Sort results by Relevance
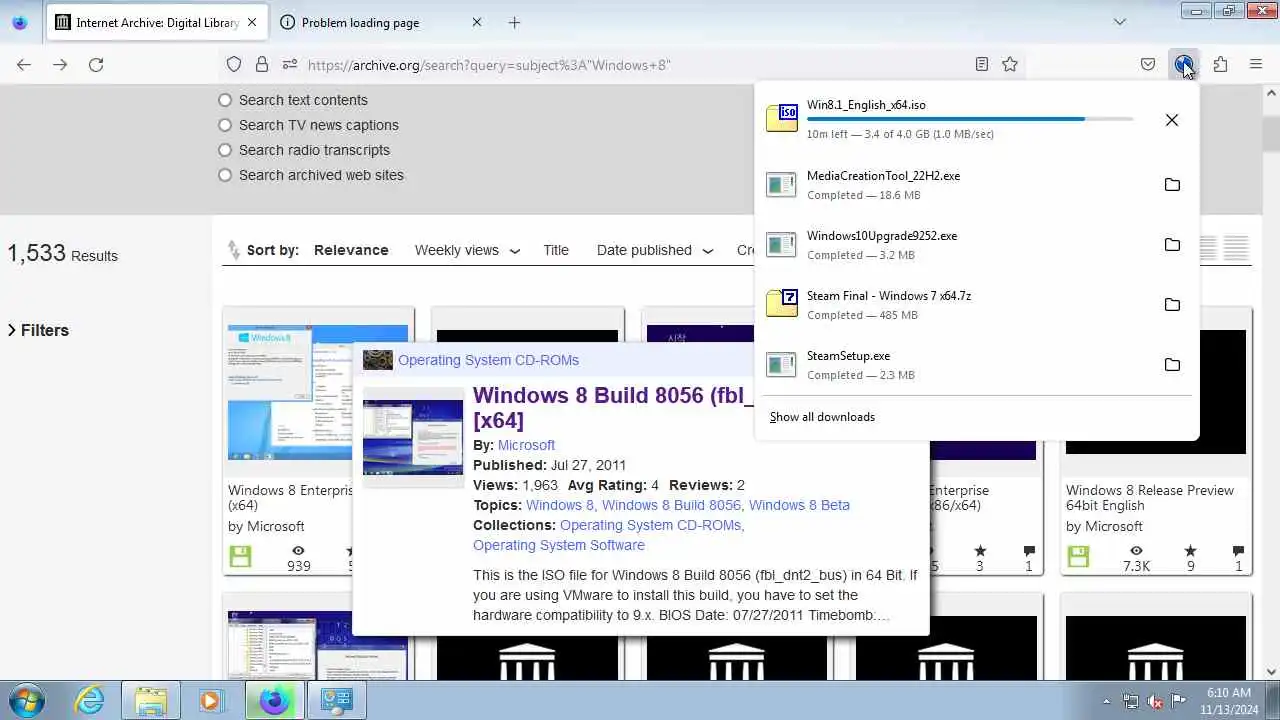1280x720 pixels. (x=351, y=250)
